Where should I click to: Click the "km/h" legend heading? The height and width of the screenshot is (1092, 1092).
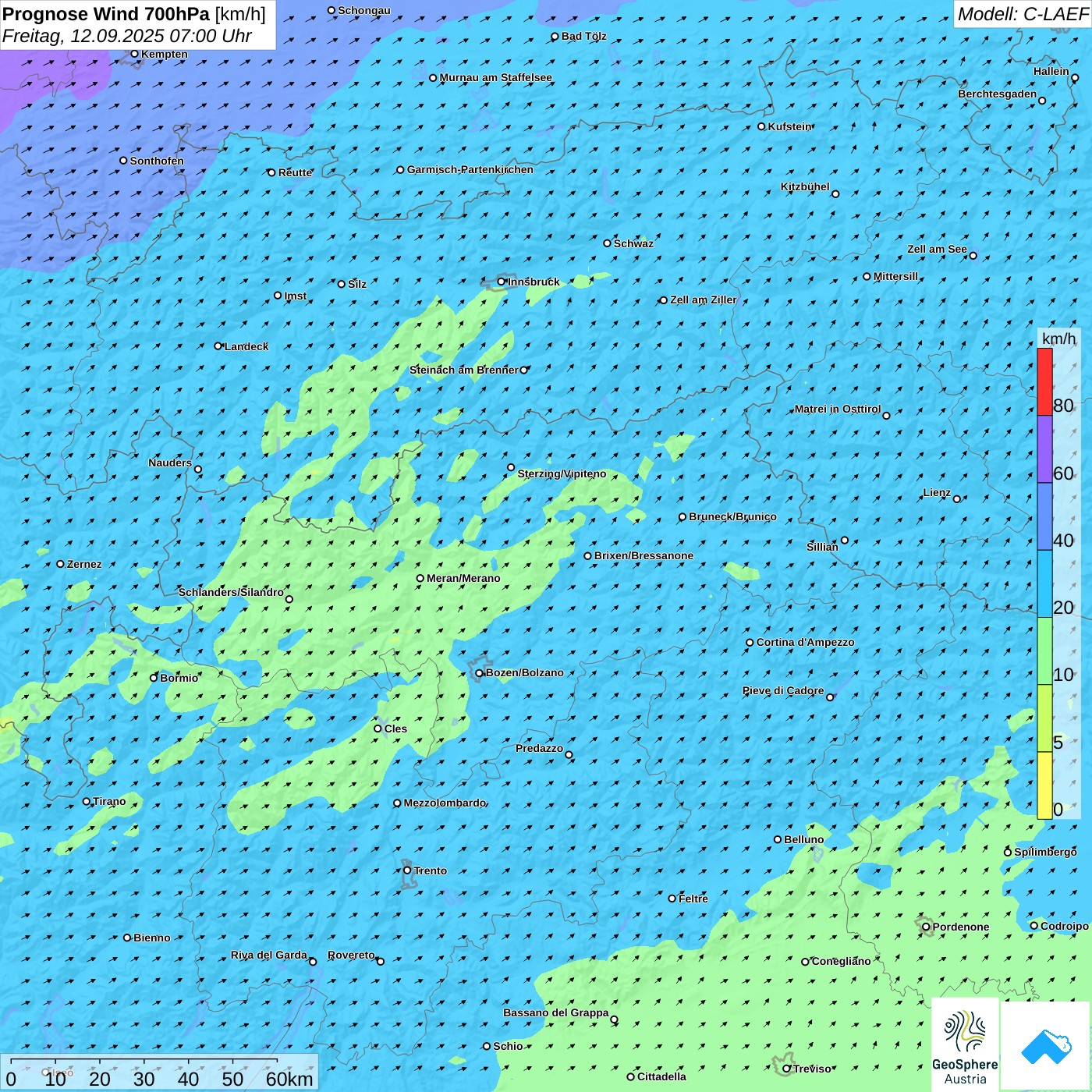[x=1059, y=339]
